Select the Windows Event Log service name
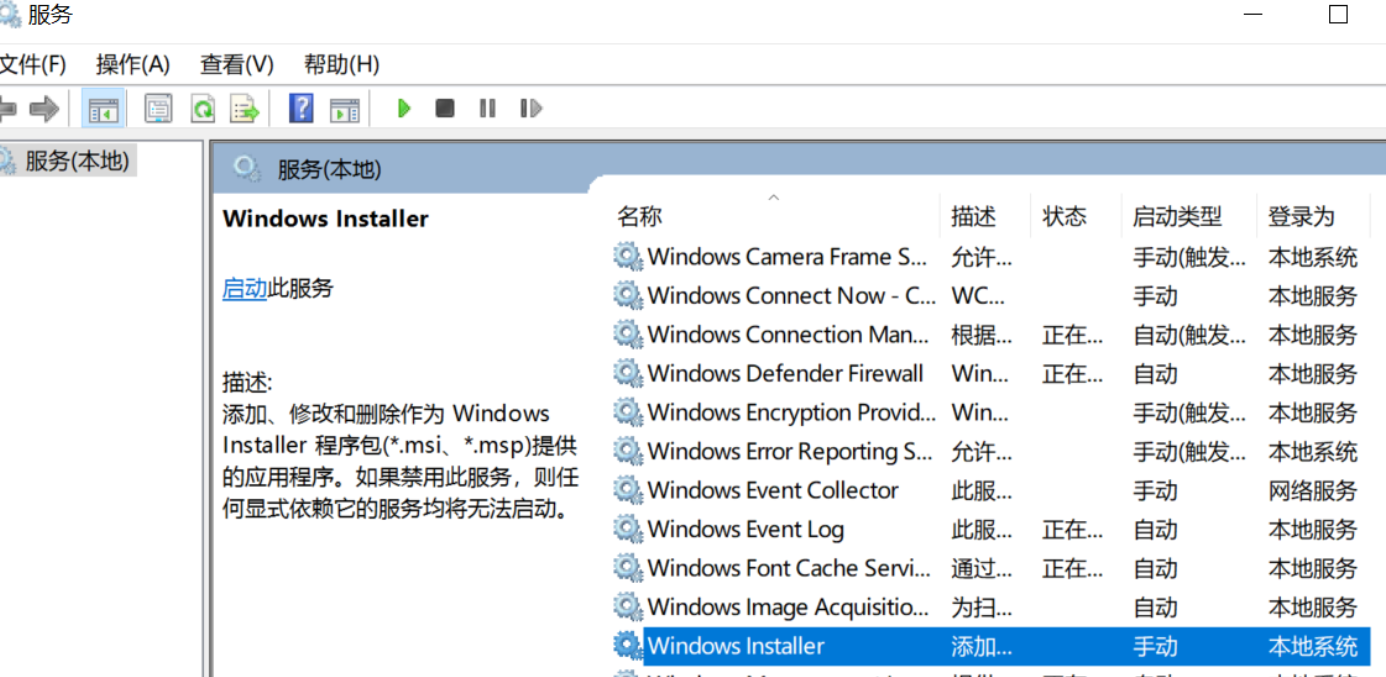Image resolution: width=1386 pixels, height=677 pixels. pyautogui.click(x=746, y=530)
